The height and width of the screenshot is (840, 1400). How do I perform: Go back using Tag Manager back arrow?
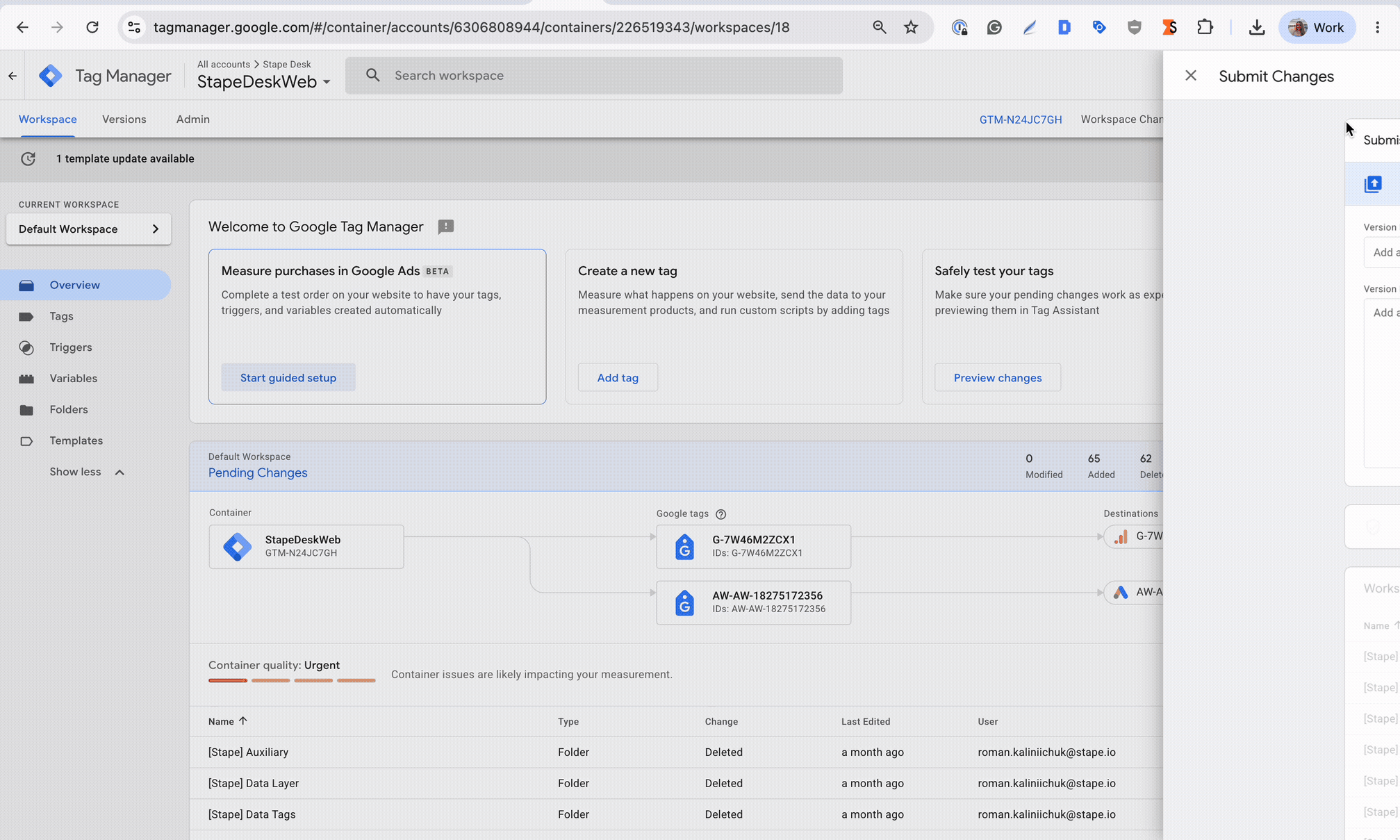pos(13,76)
